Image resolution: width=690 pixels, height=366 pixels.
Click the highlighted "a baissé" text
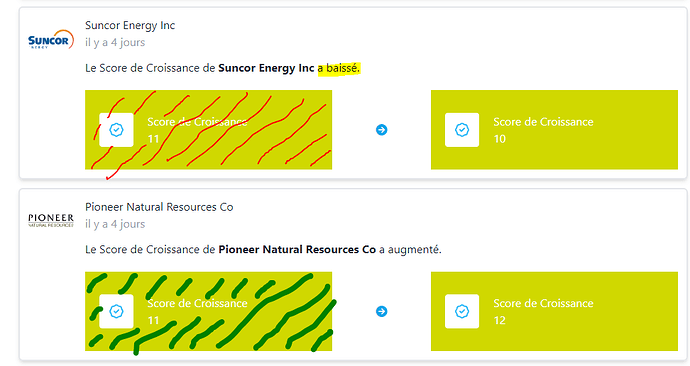point(339,68)
